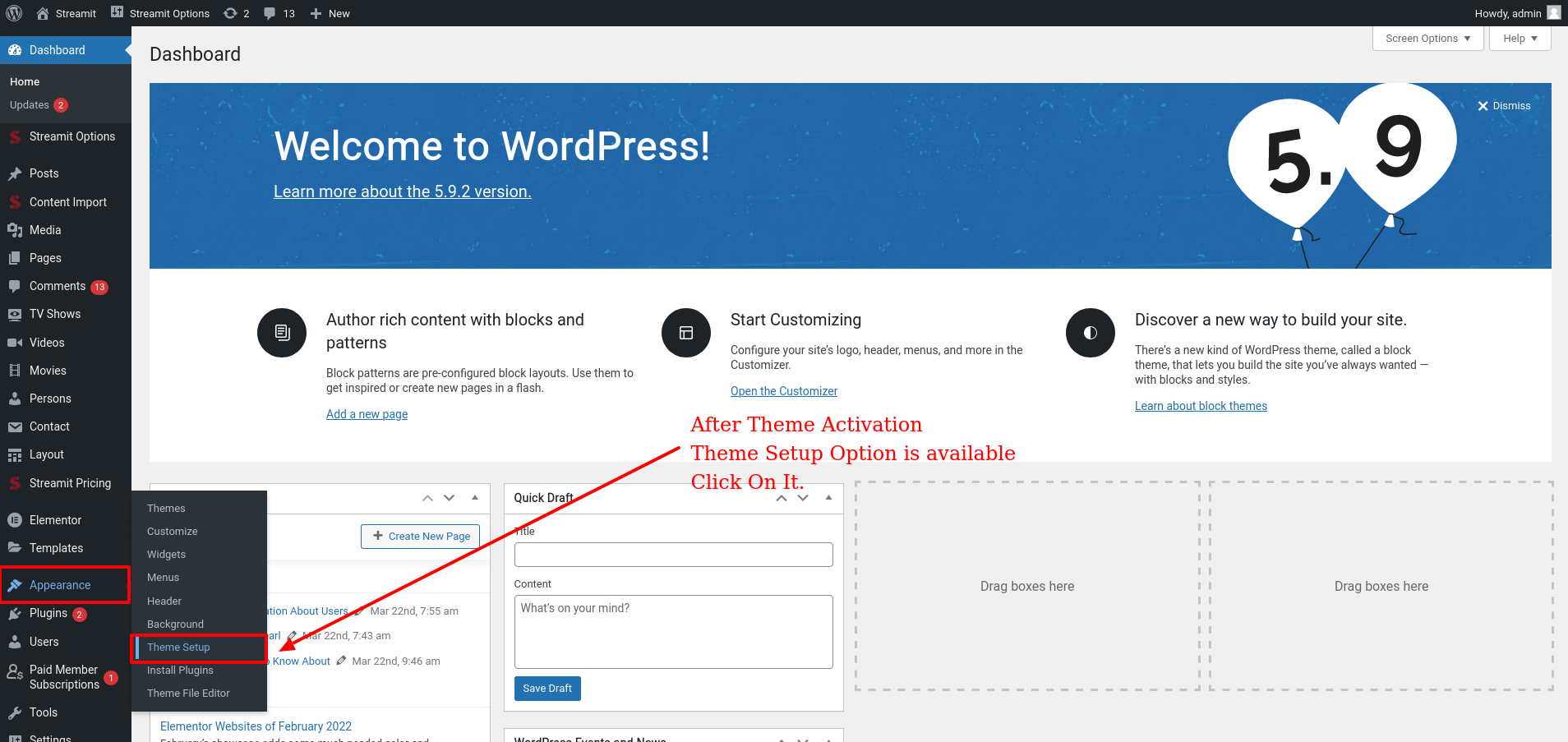Image resolution: width=1568 pixels, height=742 pixels.
Task: Click the plus New button in admin bar
Action: [330, 13]
